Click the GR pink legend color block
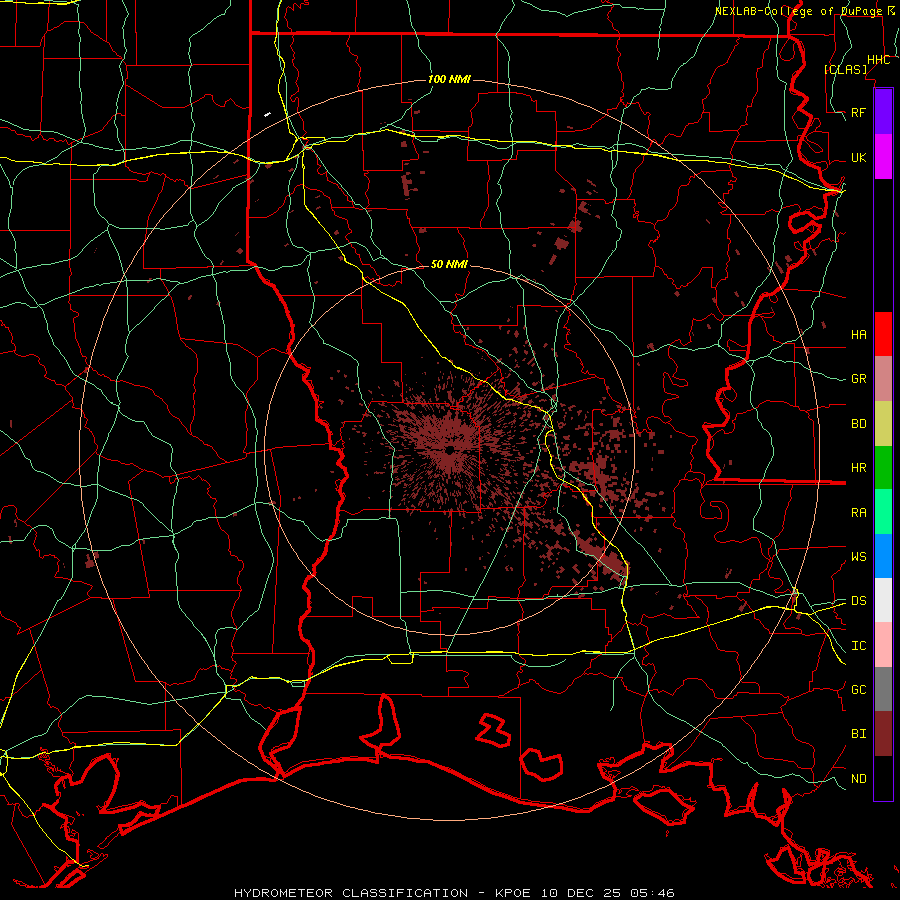This screenshot has height=900, width=900. pos(883,379)
